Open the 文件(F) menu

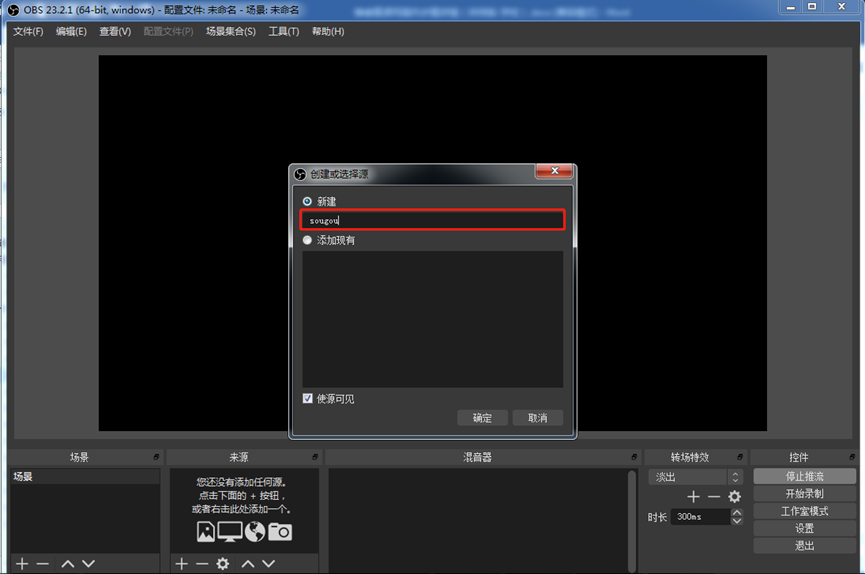28,31
